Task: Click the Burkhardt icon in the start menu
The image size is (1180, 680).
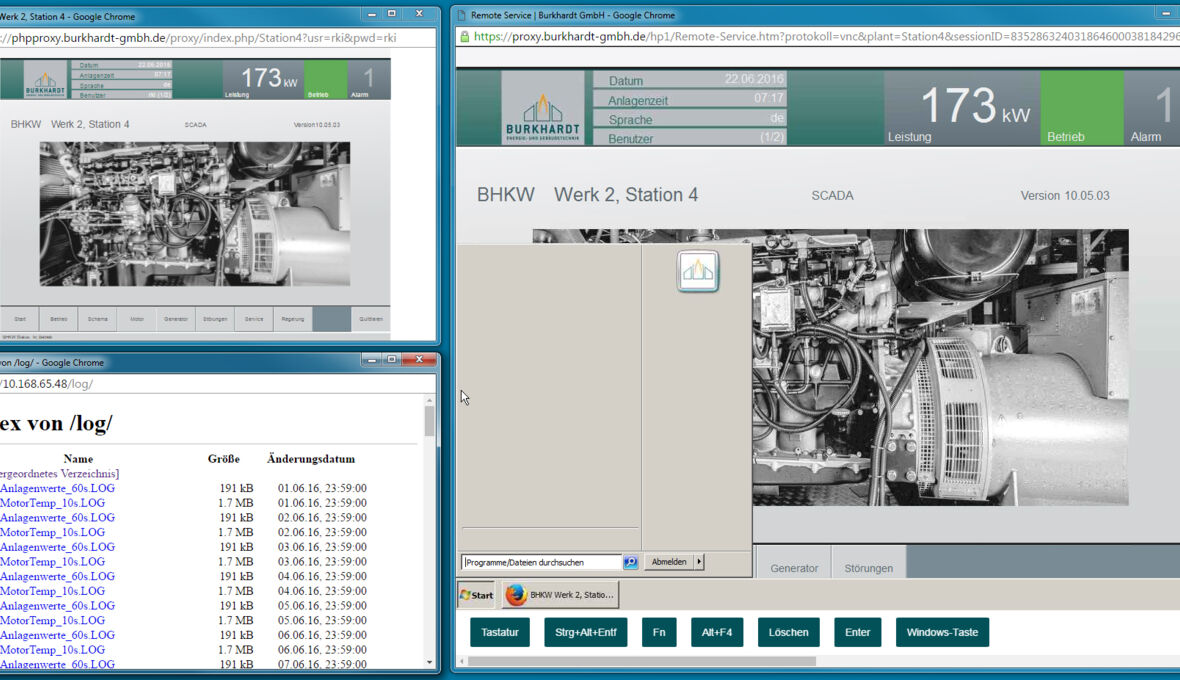Action: [697, 271]
